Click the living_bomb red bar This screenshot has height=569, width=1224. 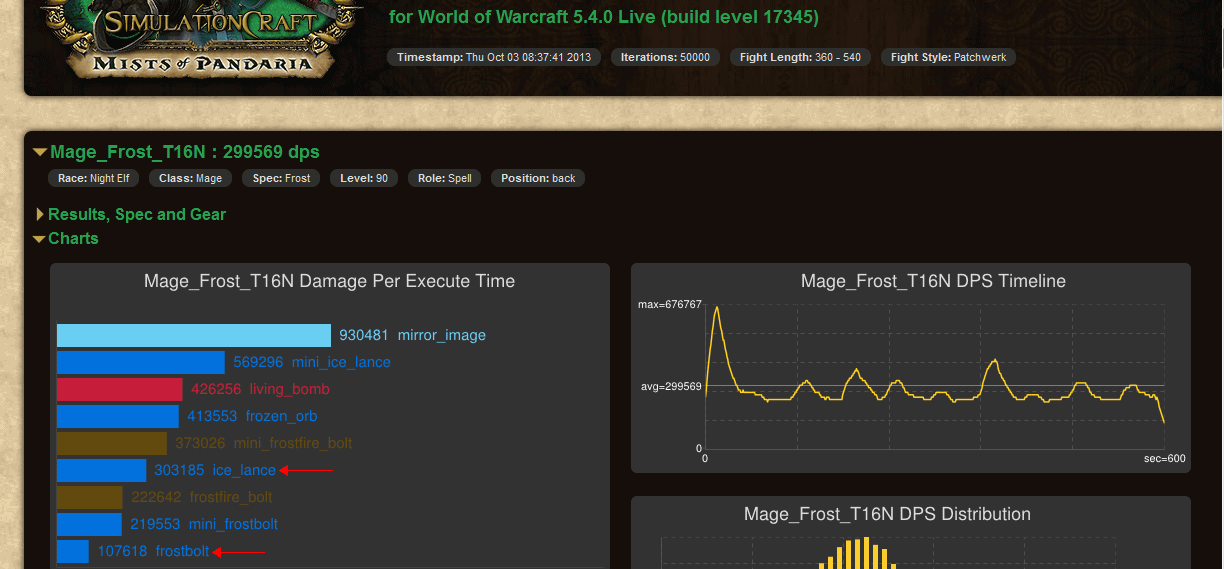click(120, 389)
